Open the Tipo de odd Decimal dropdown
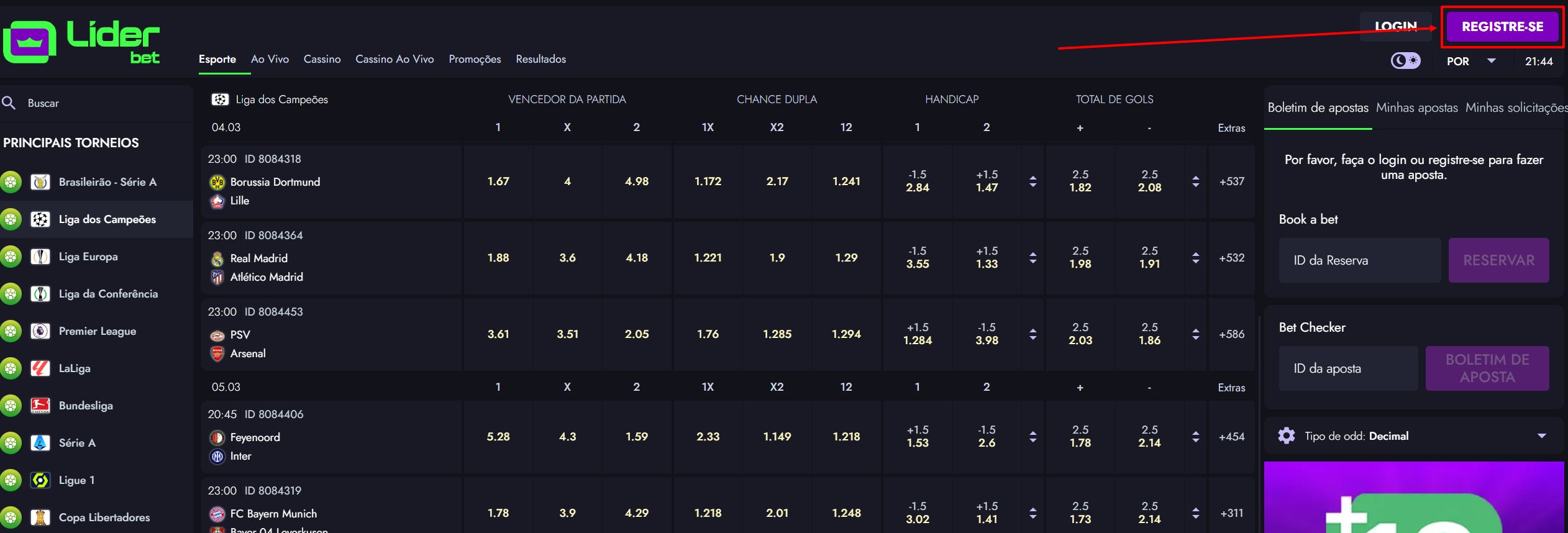1568x533 pixels. [1414, 436]
